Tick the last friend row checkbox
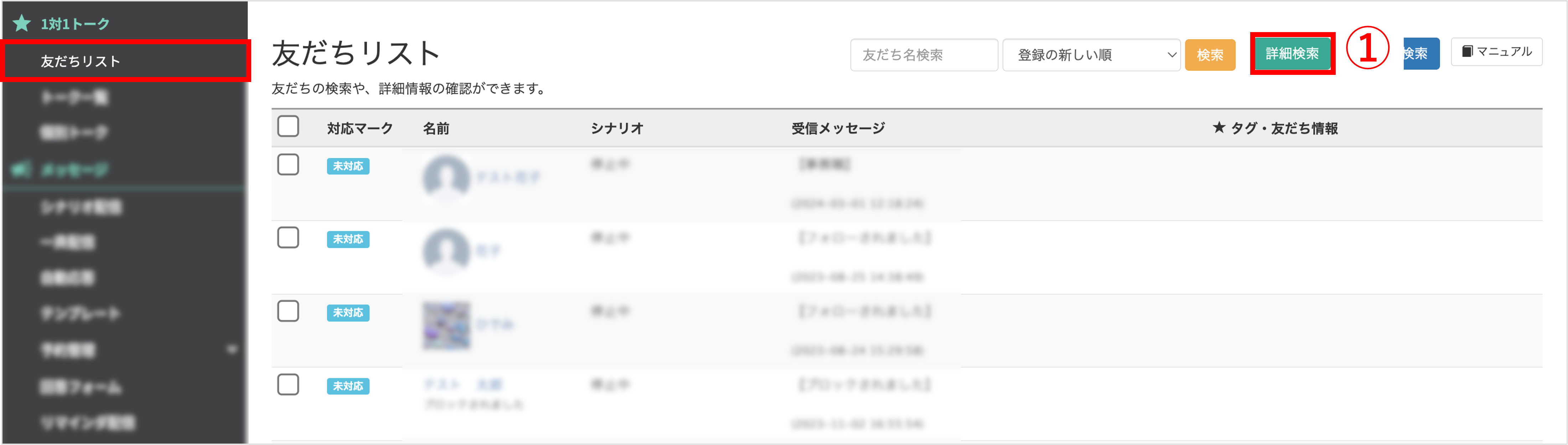The height and width of the screenshot is (445, 1568). coord(288,385)
